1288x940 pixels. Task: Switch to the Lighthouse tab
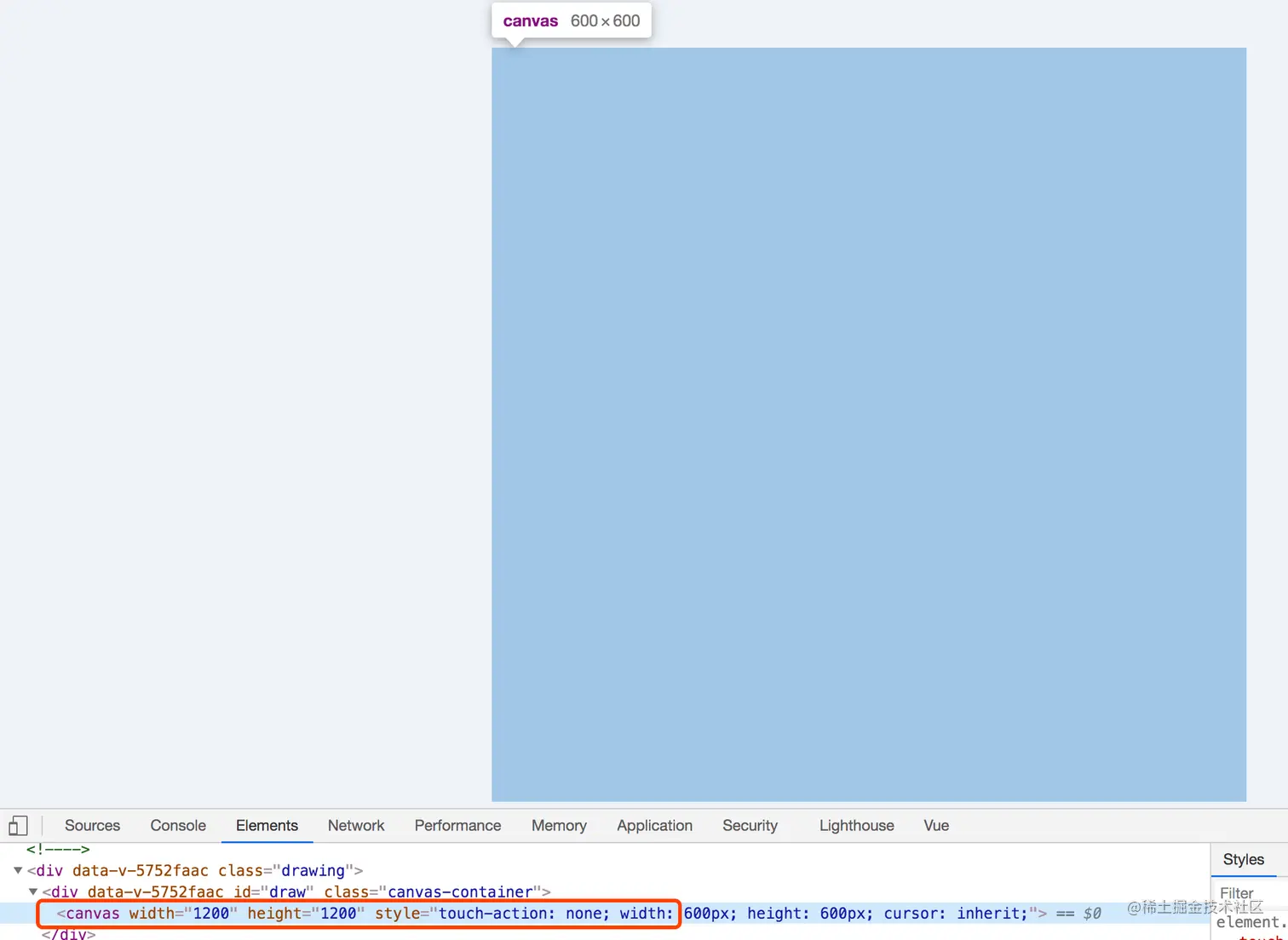click(x=856, y=825)
